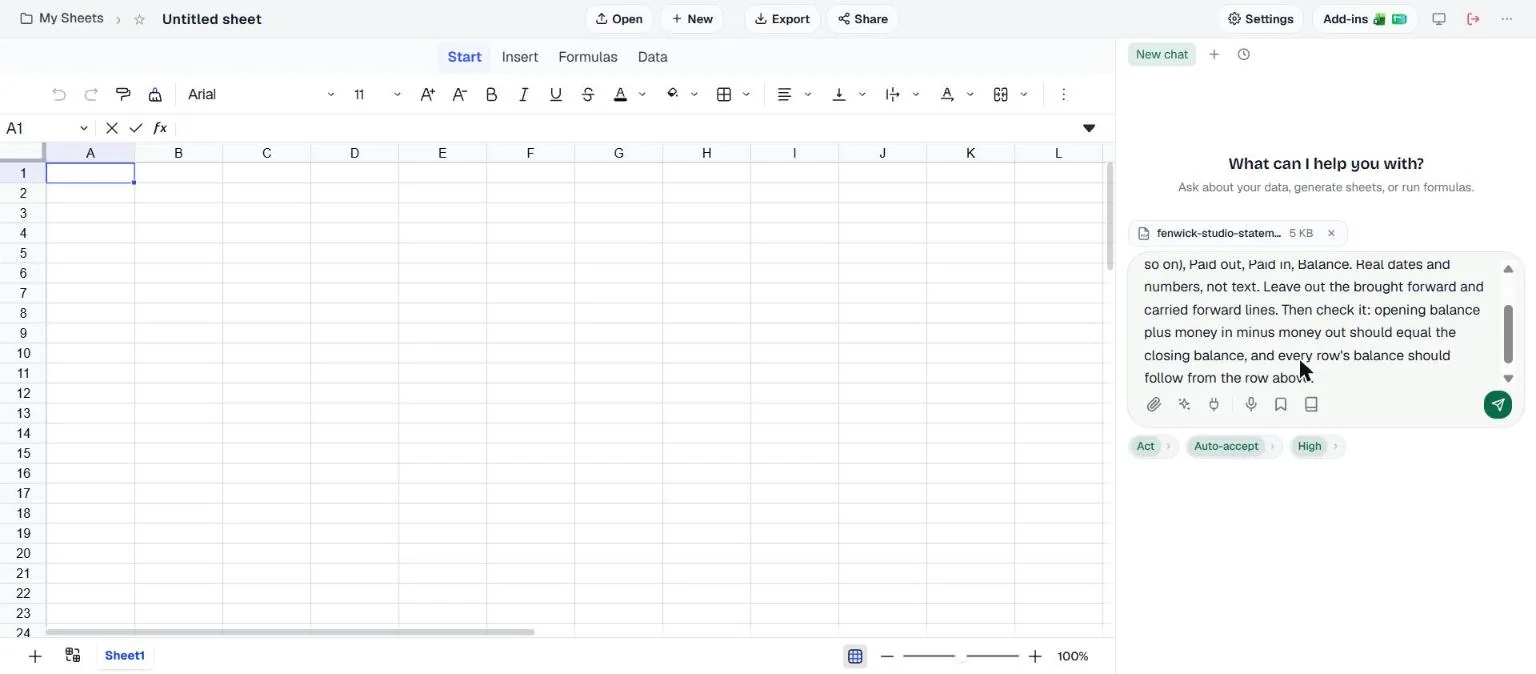
Task: Switch to the Data tab
Action: (x=653, y=57)
